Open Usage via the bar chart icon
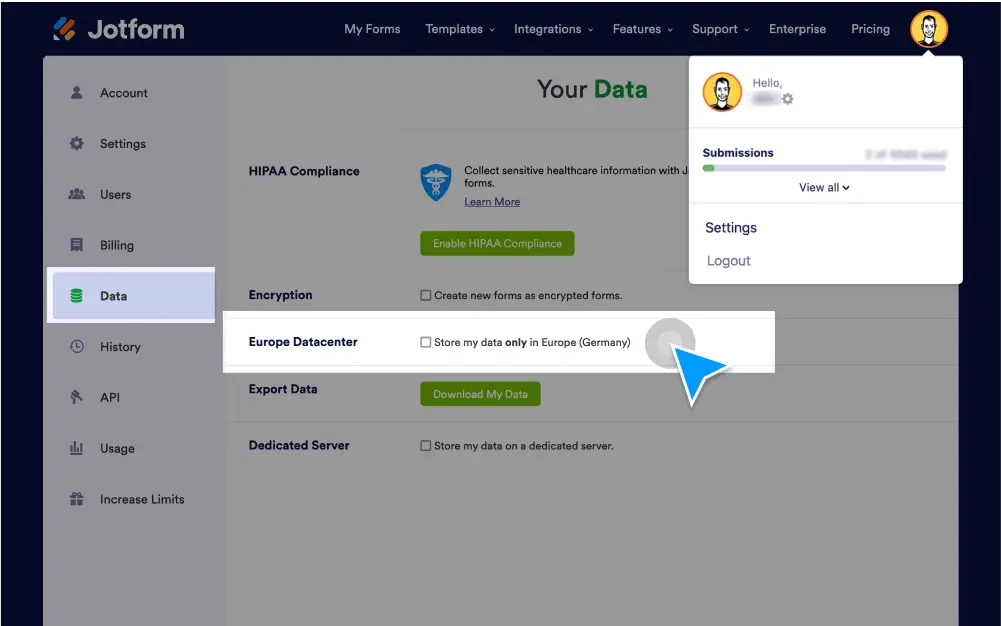This screenshot has height=626, width=1001. point(76,448)
